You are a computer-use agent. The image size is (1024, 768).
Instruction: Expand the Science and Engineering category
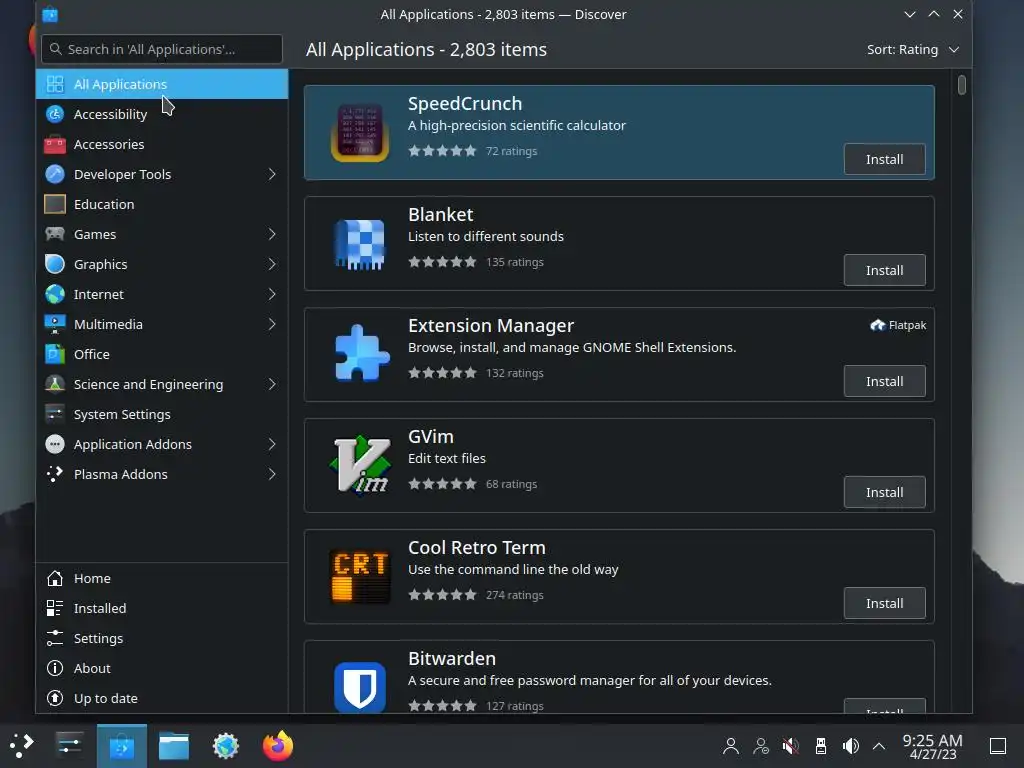click(272, 385)
